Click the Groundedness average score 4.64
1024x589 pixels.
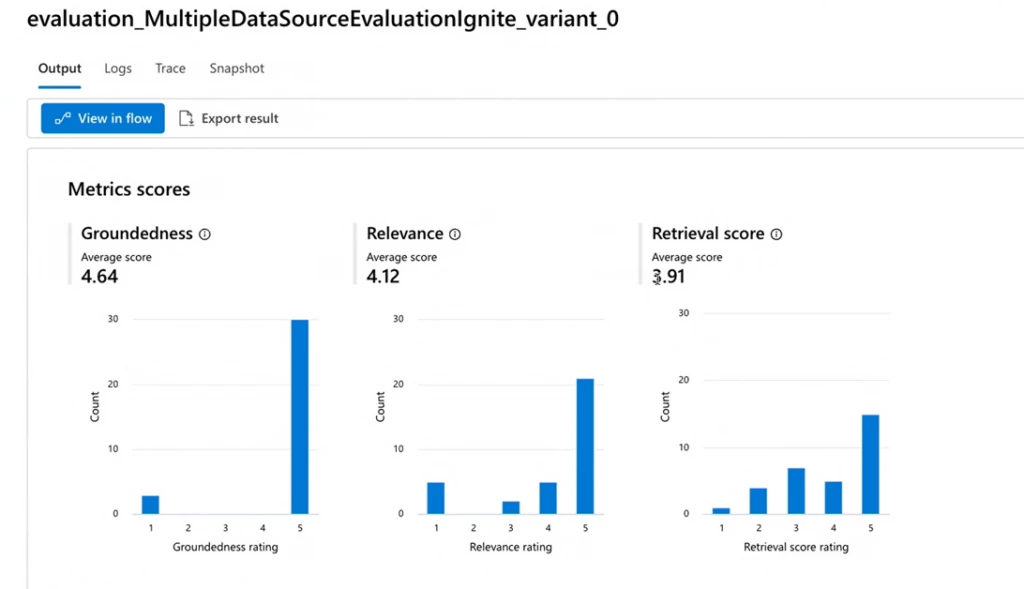click(99, 276)
